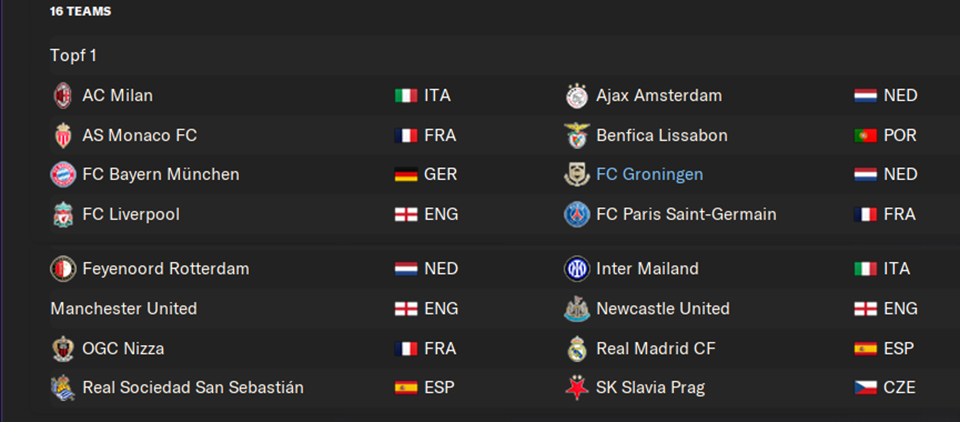Viewport: 960px width, 422px height.
Task: Click the AC Milan club crest
Action: point(62,96)
